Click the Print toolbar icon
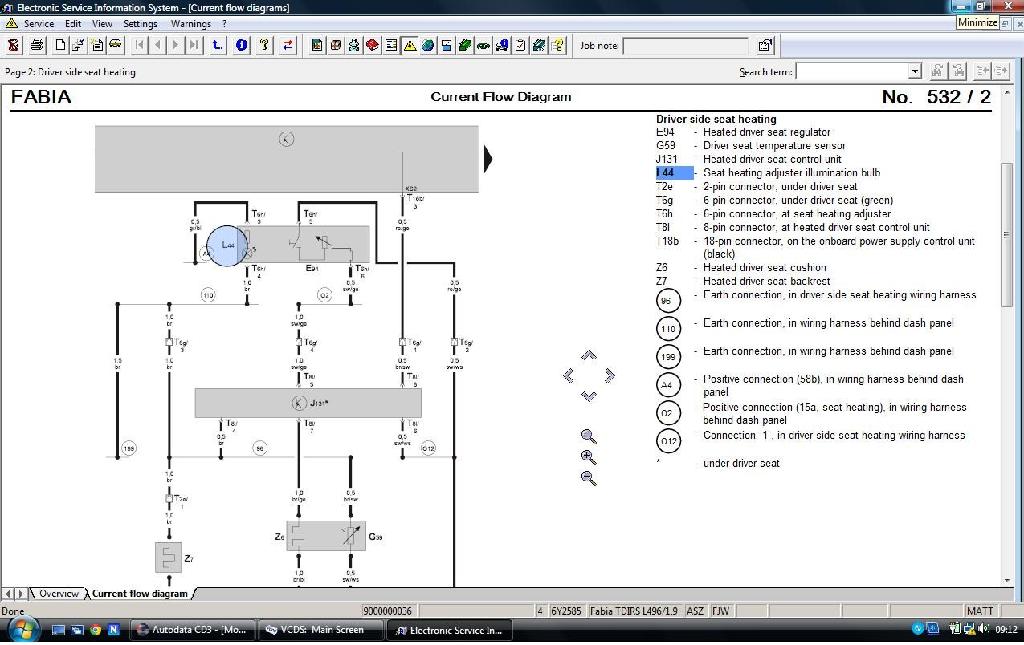This screenshot has width=1024, height=645. pos(37,45)
